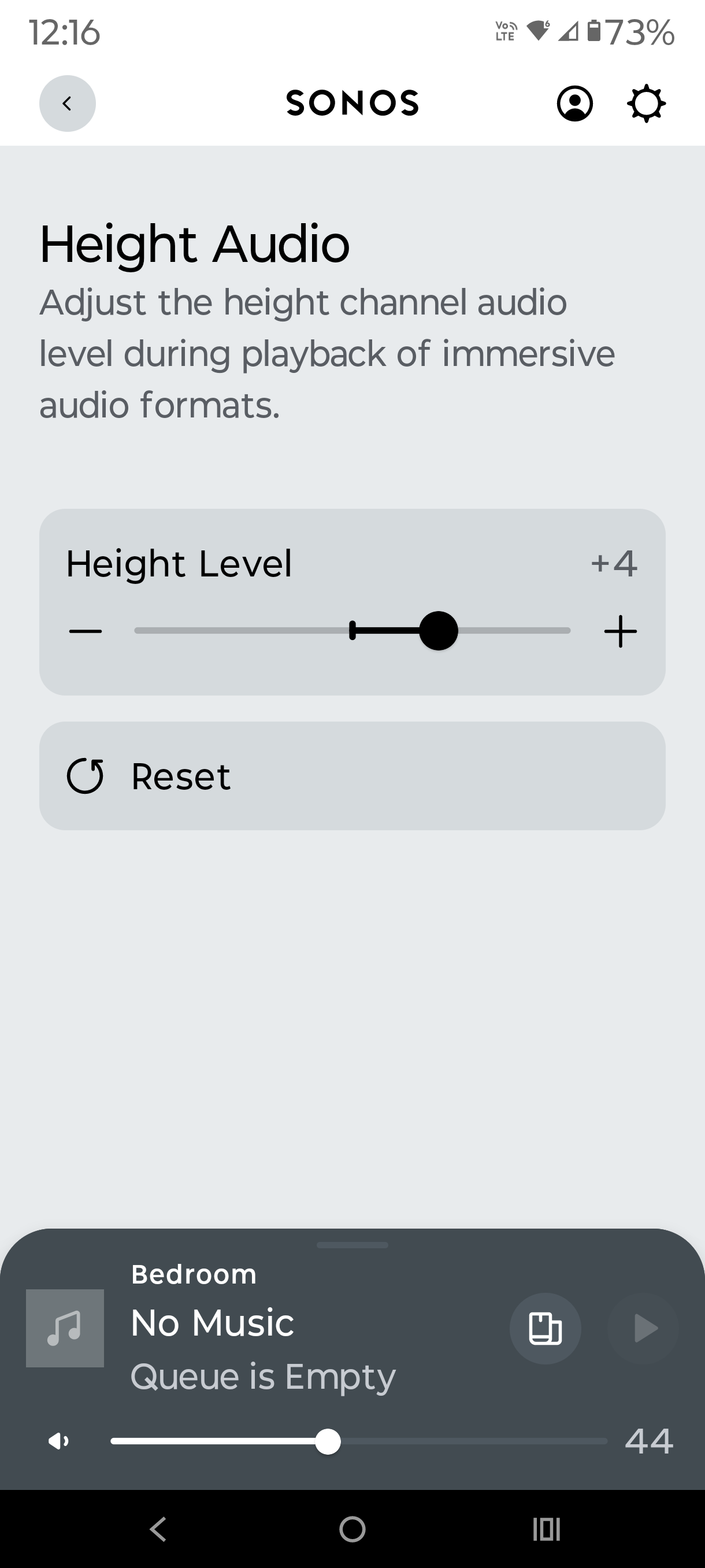The height and width of the screenshot is (1568, 705).
Task: Click the Sonos logo title
Action: pos(352,103)
